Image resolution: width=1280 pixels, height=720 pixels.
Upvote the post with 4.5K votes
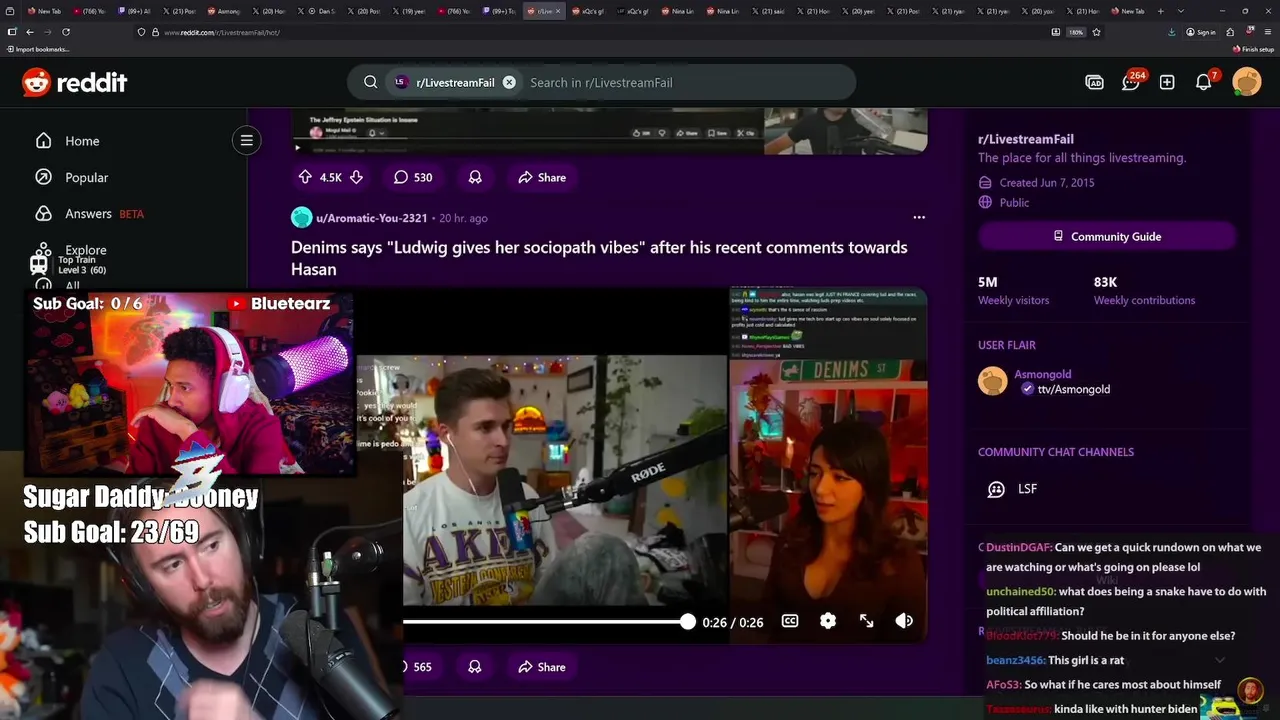tap(305, 177)
